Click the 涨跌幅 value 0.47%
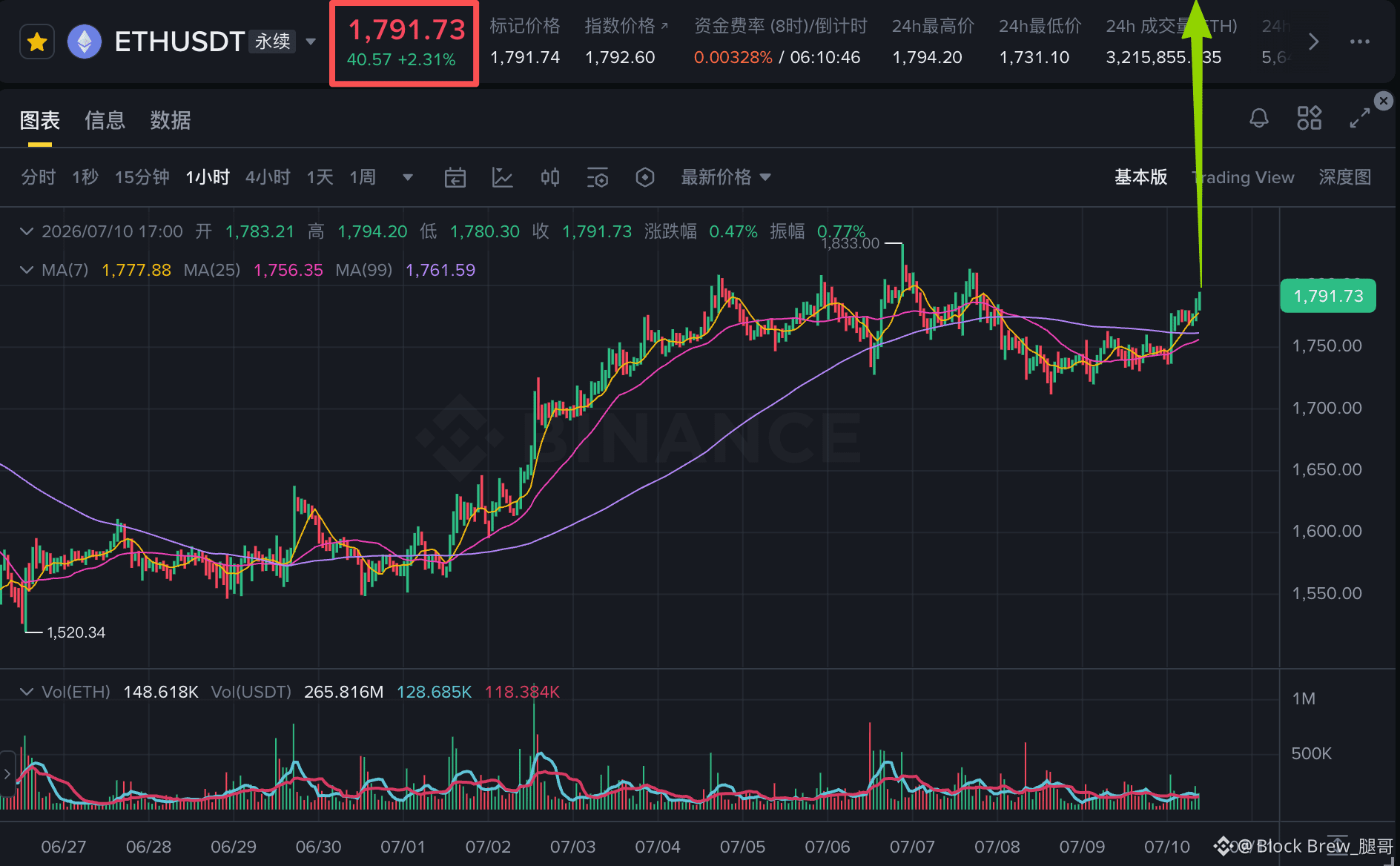The image size is (1400, 866). [x=733, y=231]
